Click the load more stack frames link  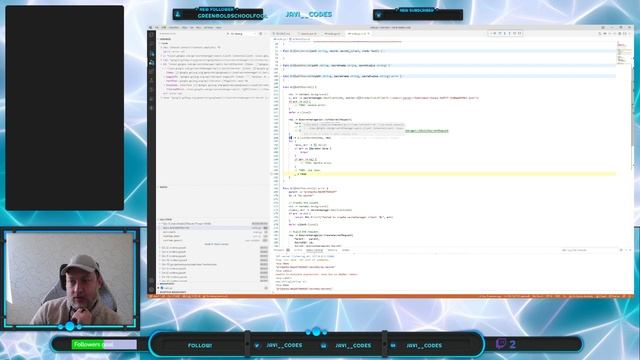tap(216, 244)
